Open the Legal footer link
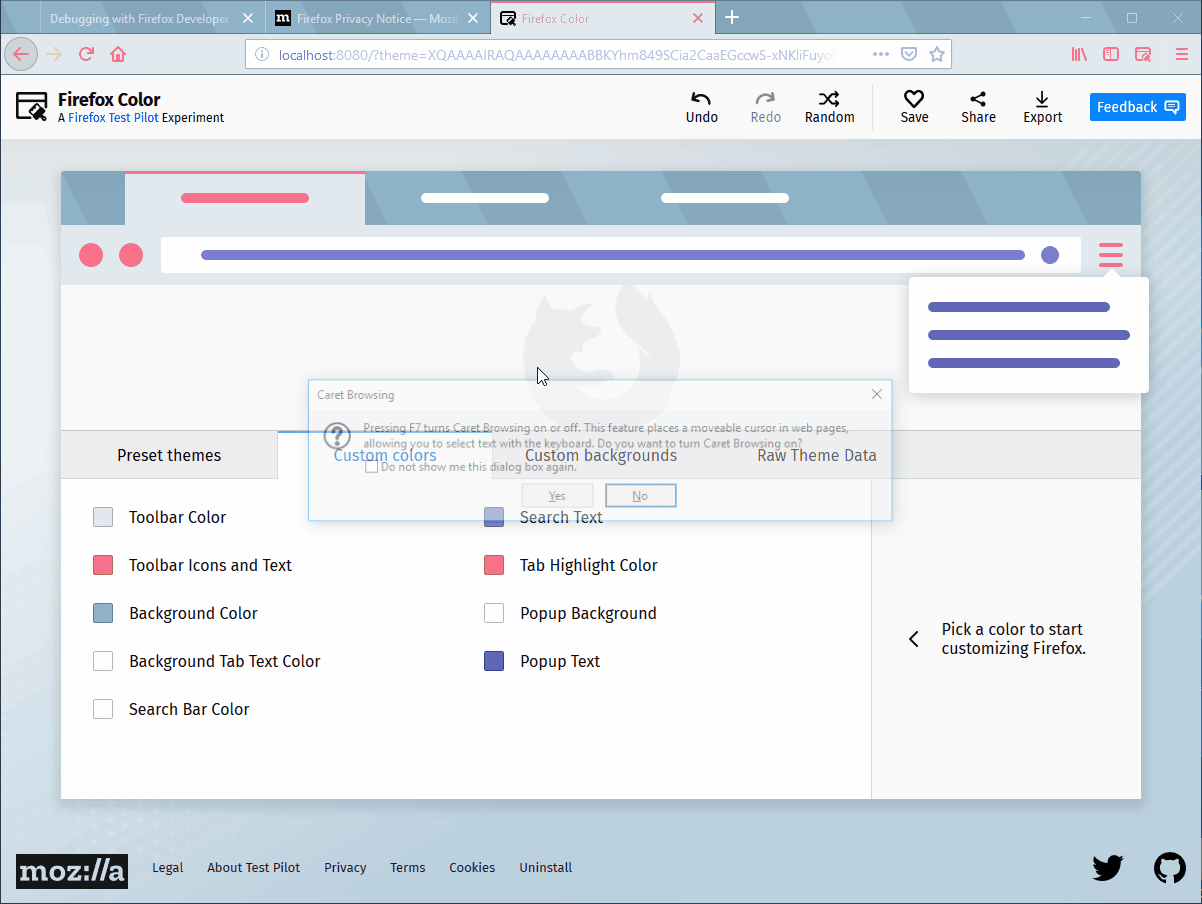Image resolution: width=1202 pixels, height=904 pixels. tap(168, 867)
